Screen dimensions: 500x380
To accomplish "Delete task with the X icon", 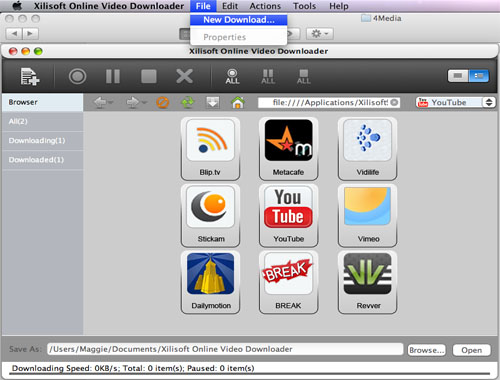I will [184, 76].
